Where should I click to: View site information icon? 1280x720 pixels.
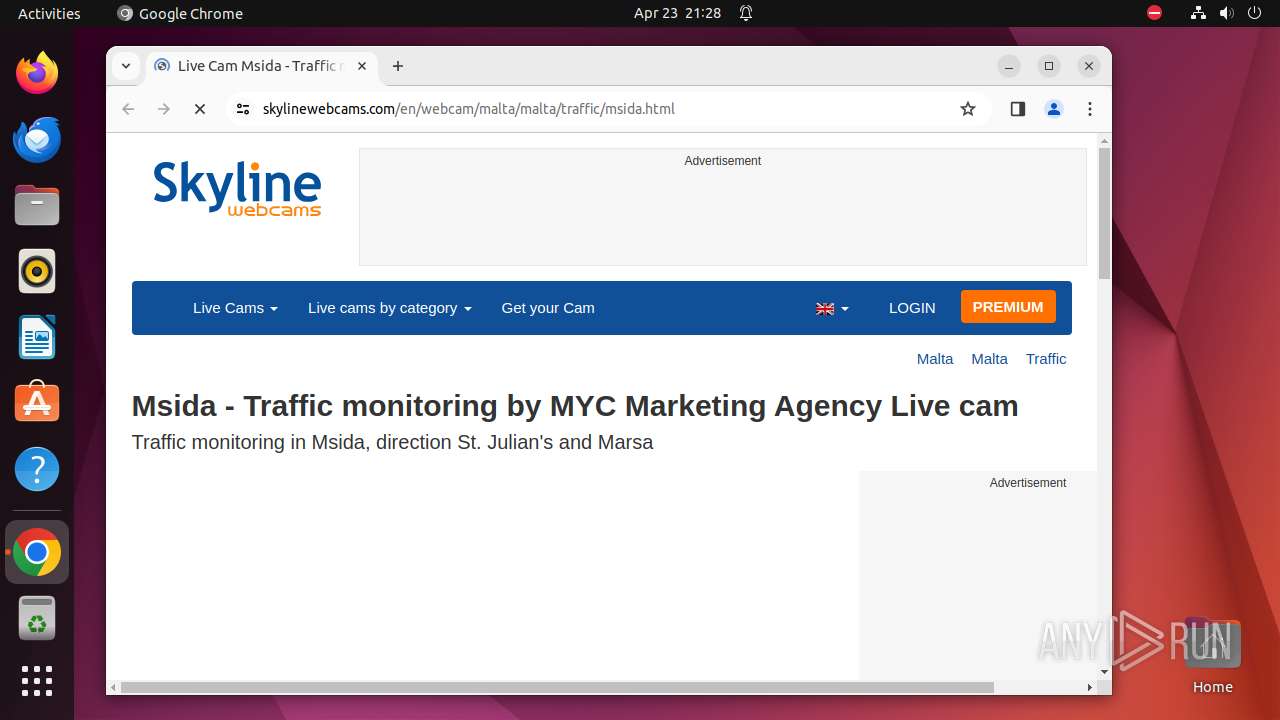point(242,109)
